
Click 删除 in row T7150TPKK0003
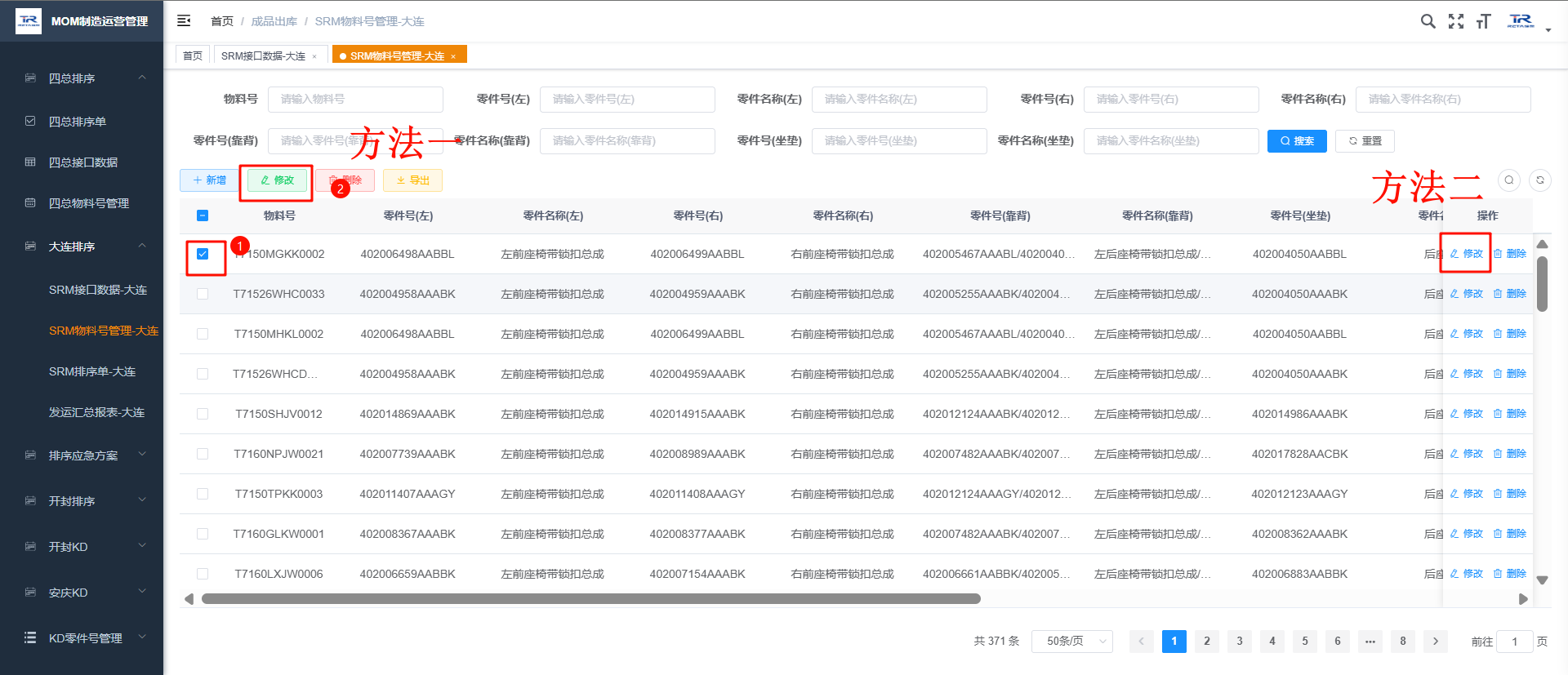tap(1510, 494)
